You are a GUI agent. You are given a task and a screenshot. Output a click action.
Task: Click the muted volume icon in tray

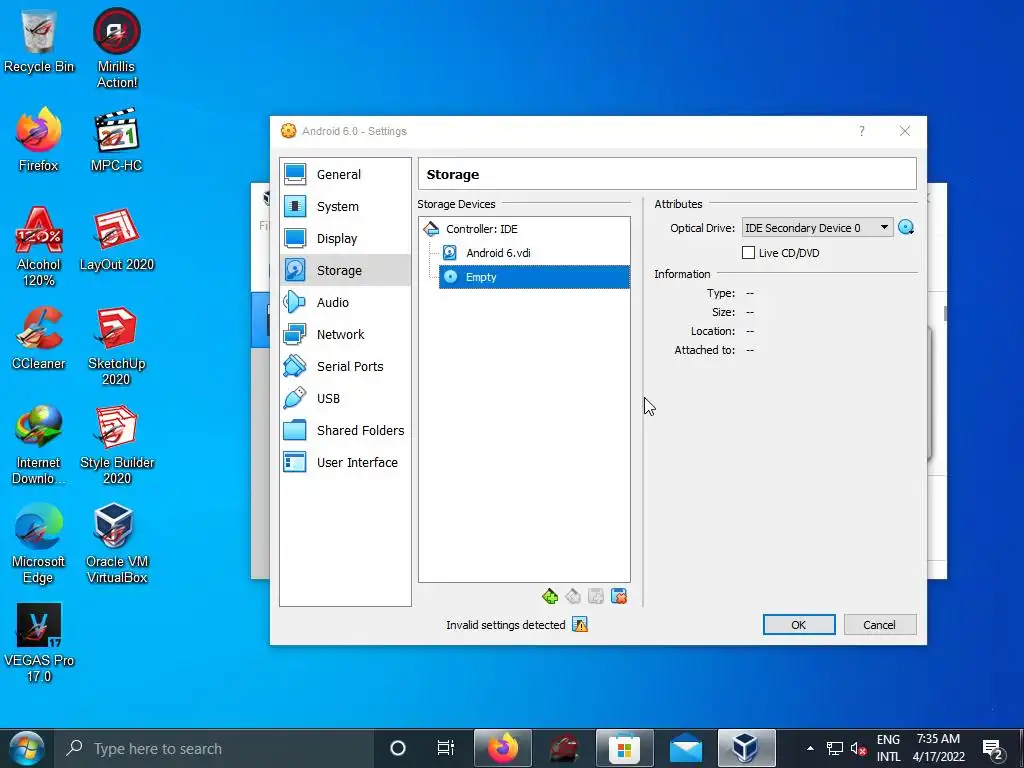tap(859, 748)
